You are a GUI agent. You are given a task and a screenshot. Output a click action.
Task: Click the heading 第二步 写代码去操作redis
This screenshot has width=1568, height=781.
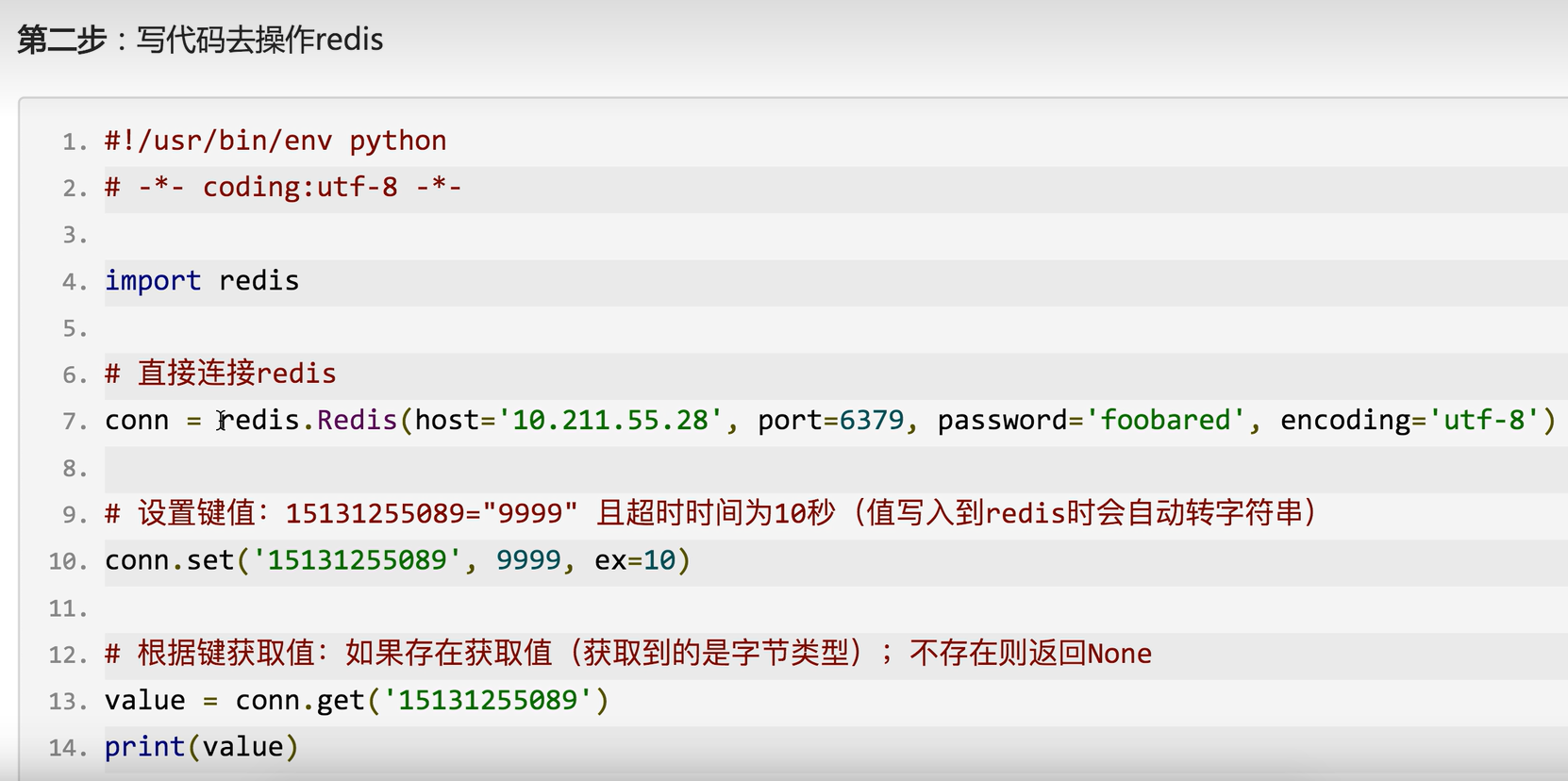pos(200,40)
